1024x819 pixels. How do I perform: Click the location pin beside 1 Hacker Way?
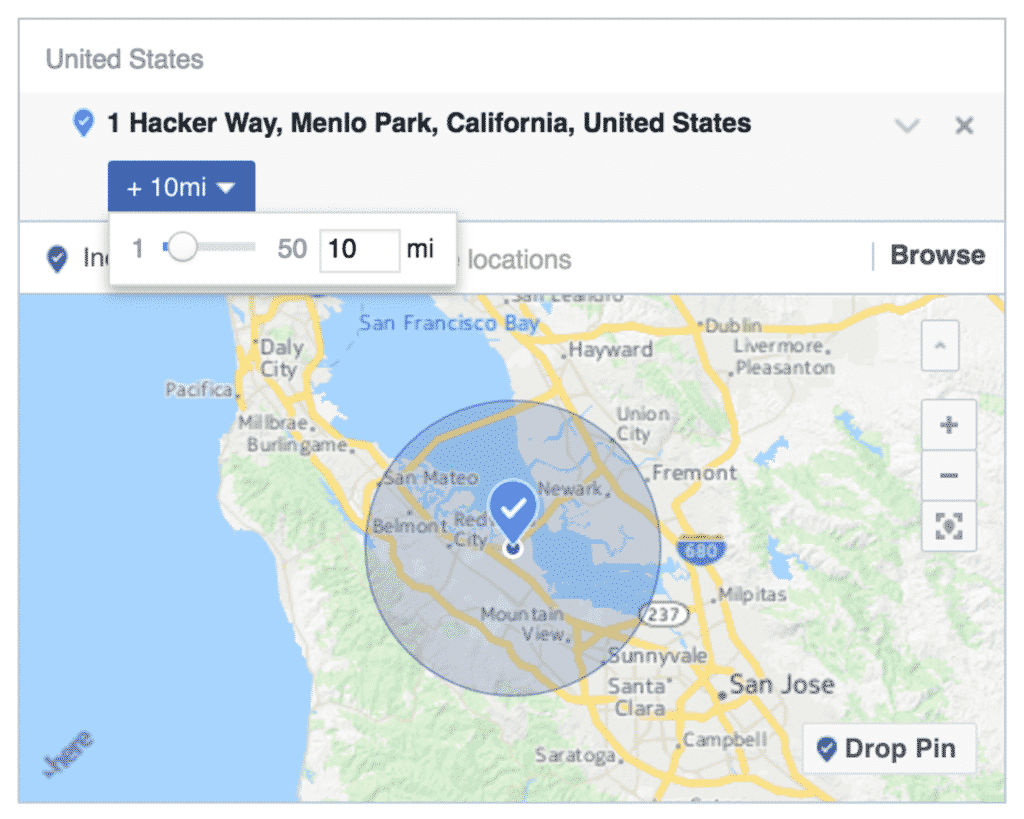83,123
